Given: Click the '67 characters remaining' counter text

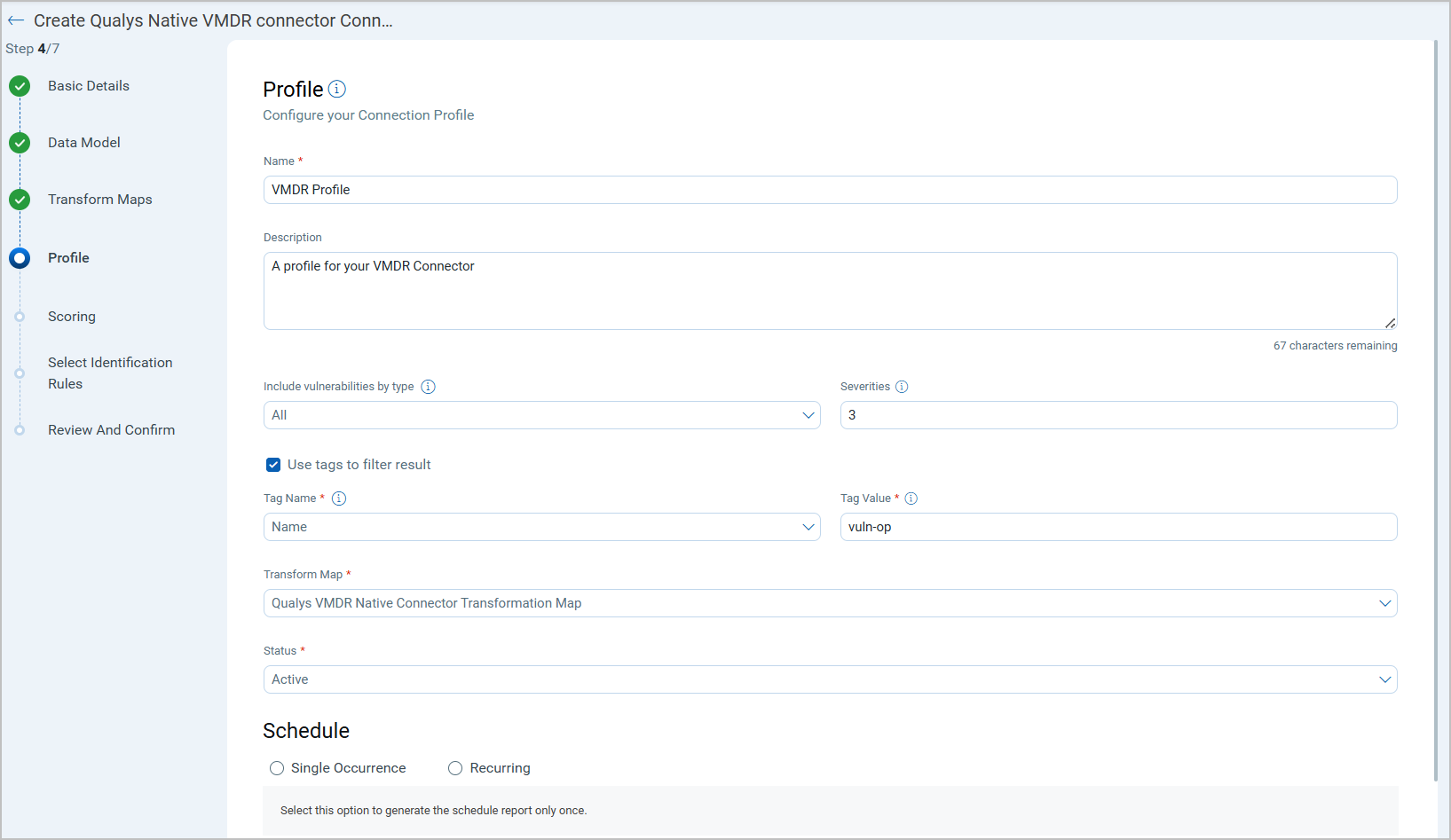Looking at the screenshot, I should click(x=1335, y=346).
